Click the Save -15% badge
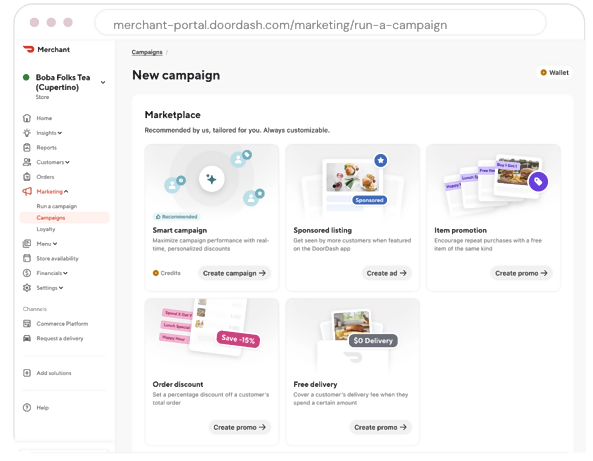593x461 pixels. coord(238,339)
